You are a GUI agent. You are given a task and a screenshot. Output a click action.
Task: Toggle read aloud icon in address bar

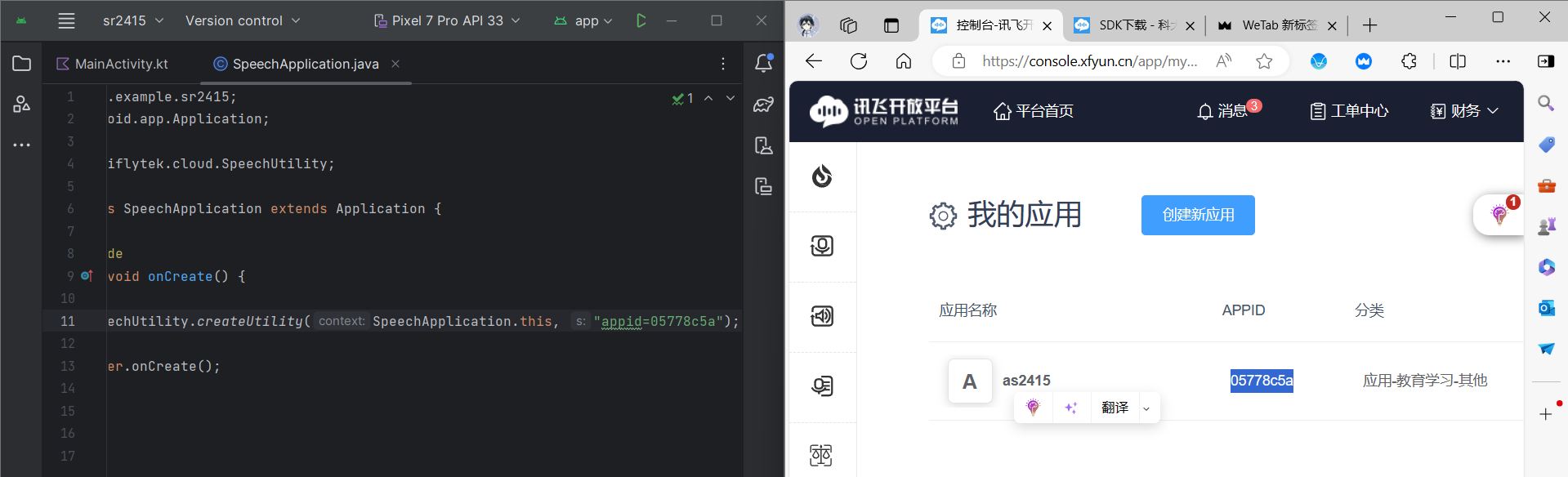(x=1224, y=61)
